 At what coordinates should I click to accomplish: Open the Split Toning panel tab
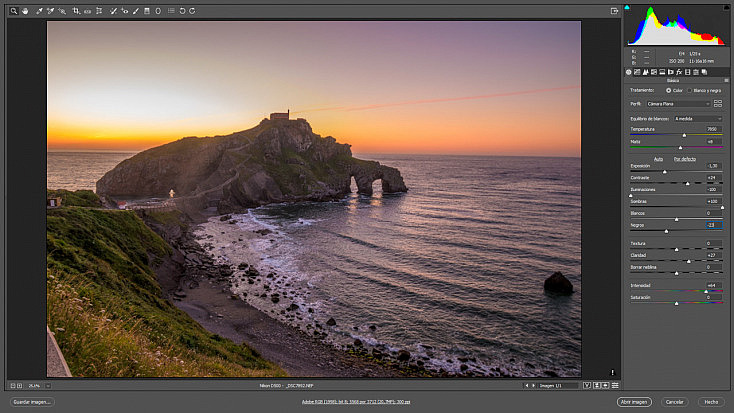click(662, 72)
